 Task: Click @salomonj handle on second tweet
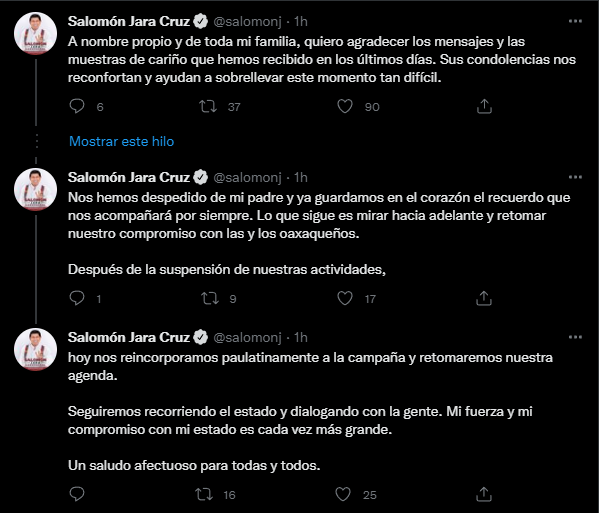pyautogui.click(x=247, y=177)
